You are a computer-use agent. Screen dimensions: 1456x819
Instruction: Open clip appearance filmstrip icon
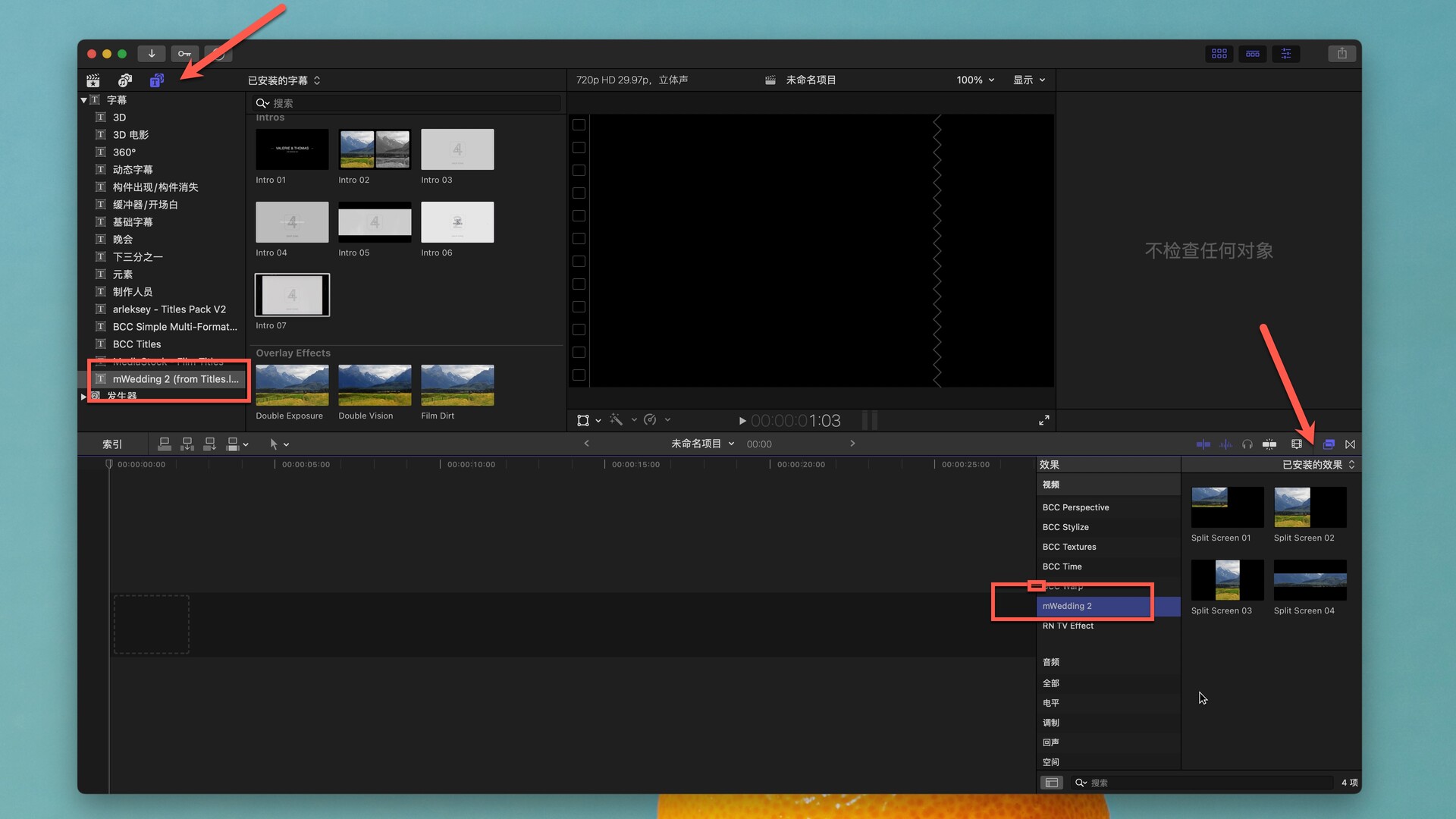(1297, 444)
